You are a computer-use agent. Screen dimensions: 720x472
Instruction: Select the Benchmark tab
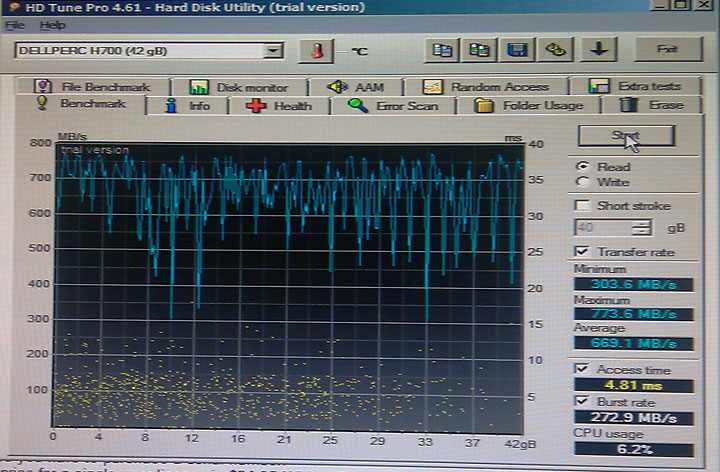coord(81,104)
